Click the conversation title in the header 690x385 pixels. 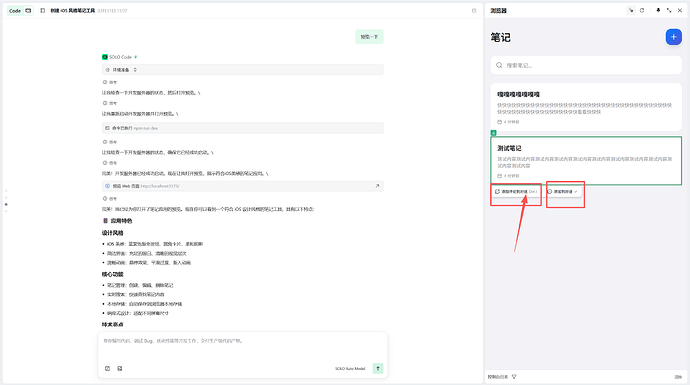[x=73, y=11]
